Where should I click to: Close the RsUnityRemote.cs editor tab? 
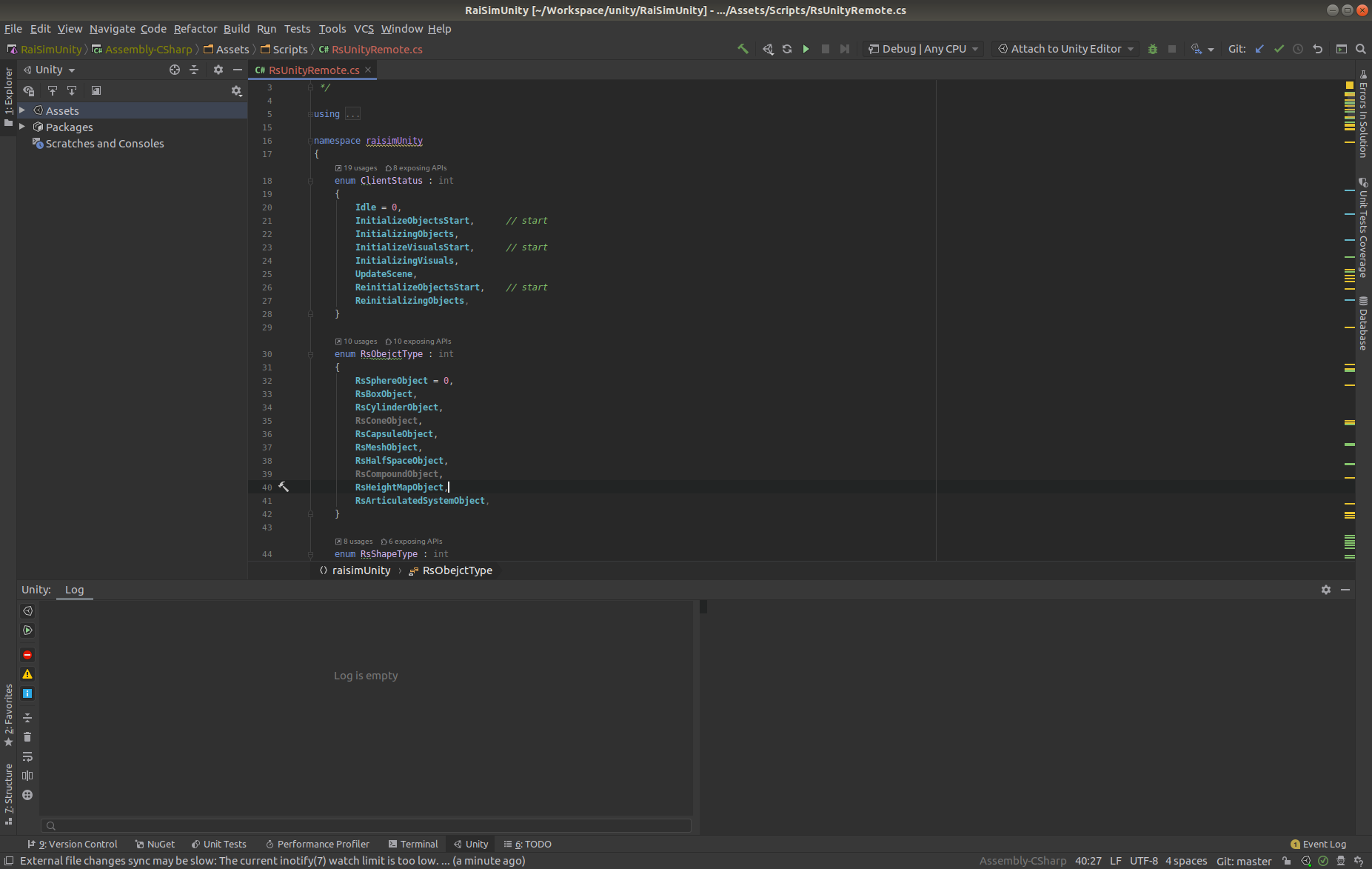[x=368, y=70]
